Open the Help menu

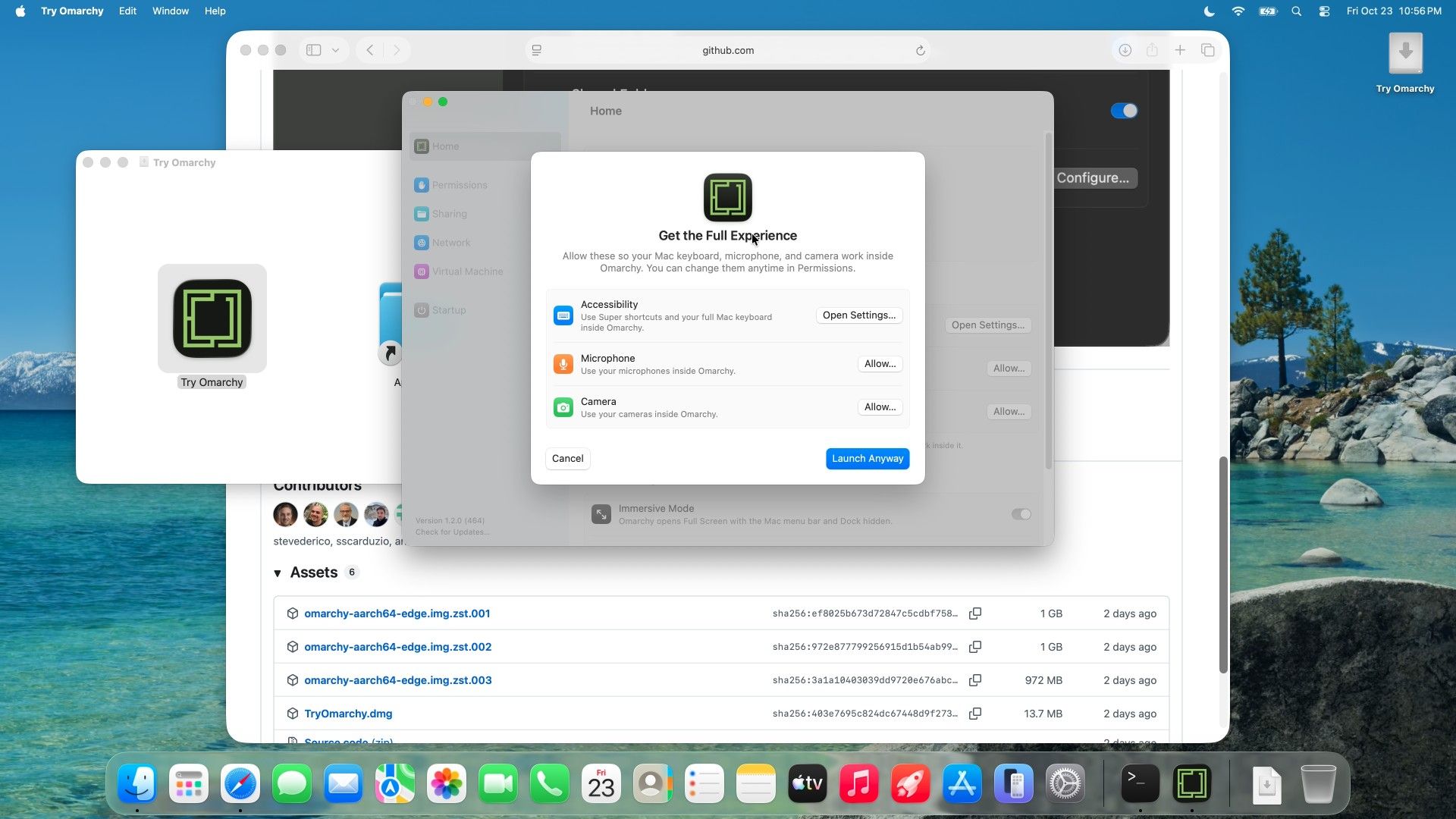(215, 11)
